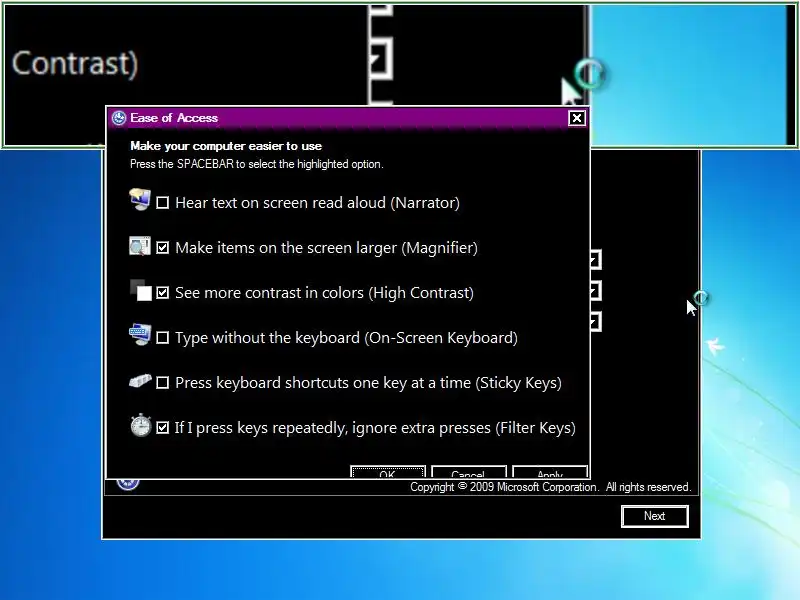Viewport: 800px width, 600px height.
Task: Click Ease of Access title bar icon
Action: click(x=119, y=118)
